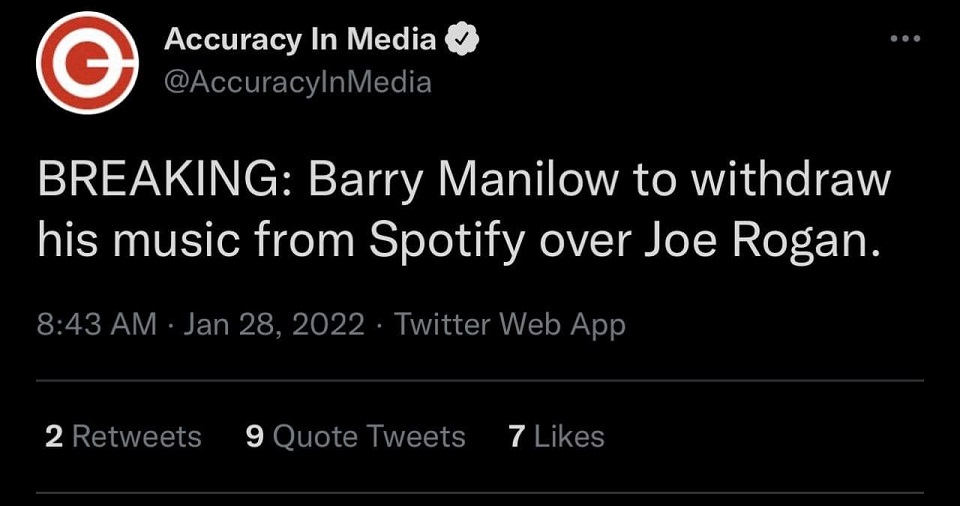Open the three-dot more options menu
This screenshot has height=506, width=960.
(904, 38)
